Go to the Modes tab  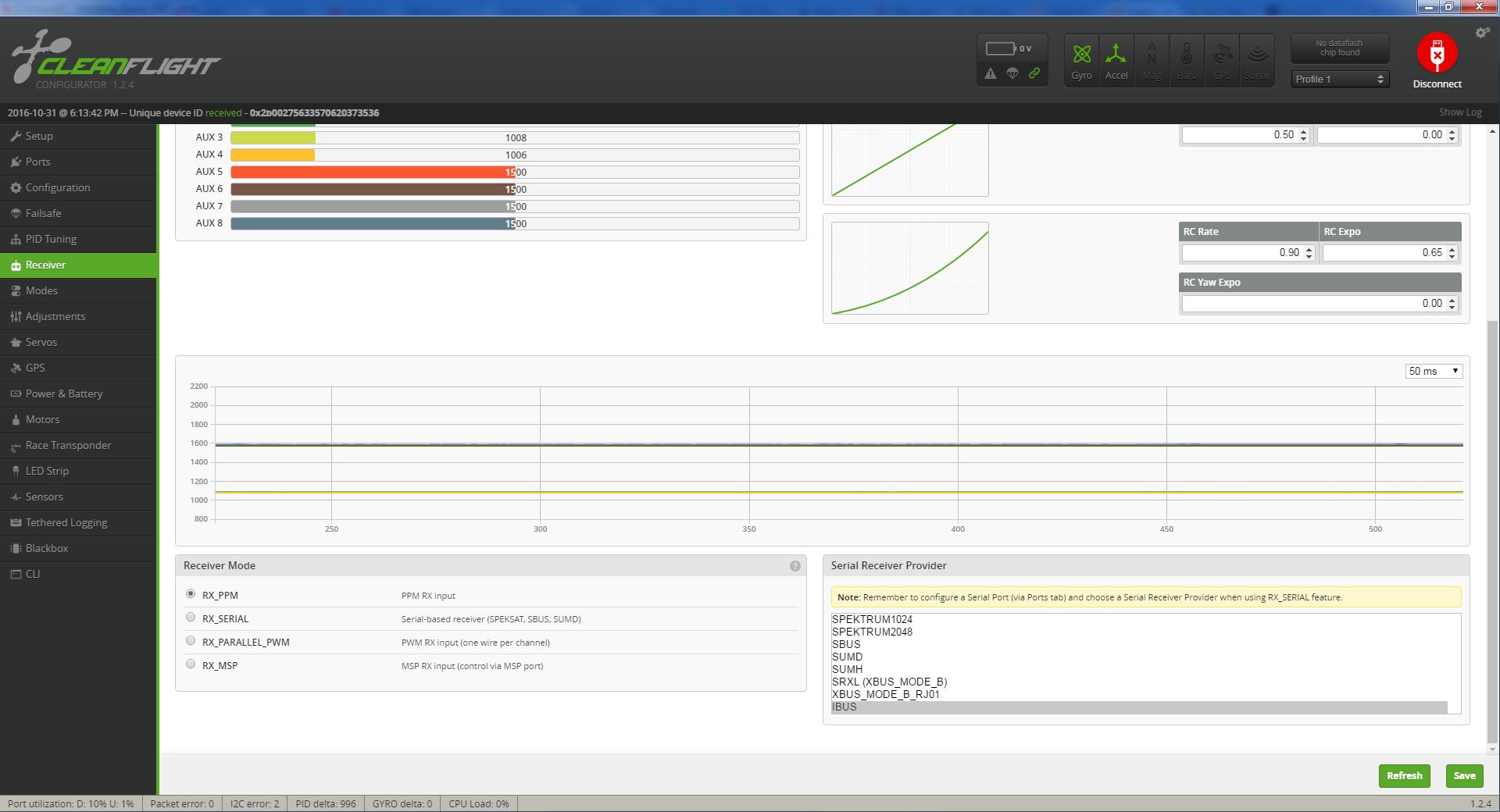[78, 290]
